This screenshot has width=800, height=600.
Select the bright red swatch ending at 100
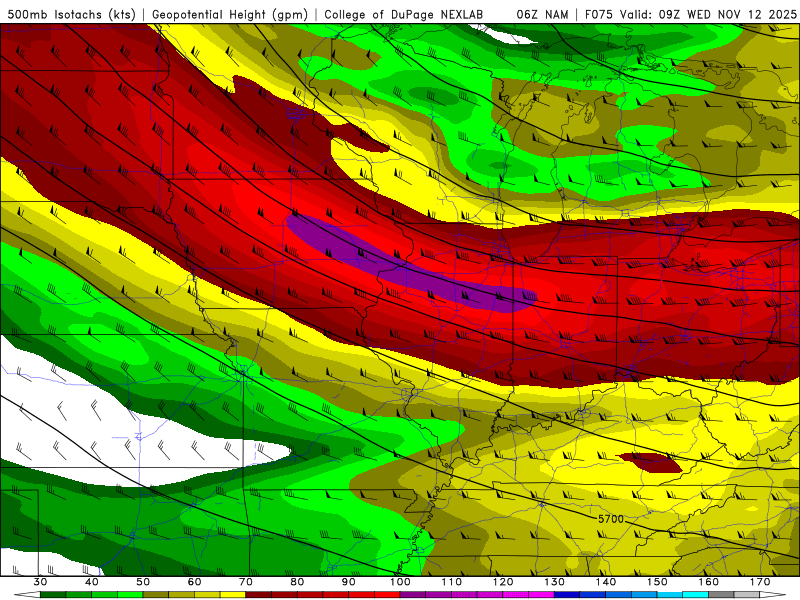(x=387, y=594)
